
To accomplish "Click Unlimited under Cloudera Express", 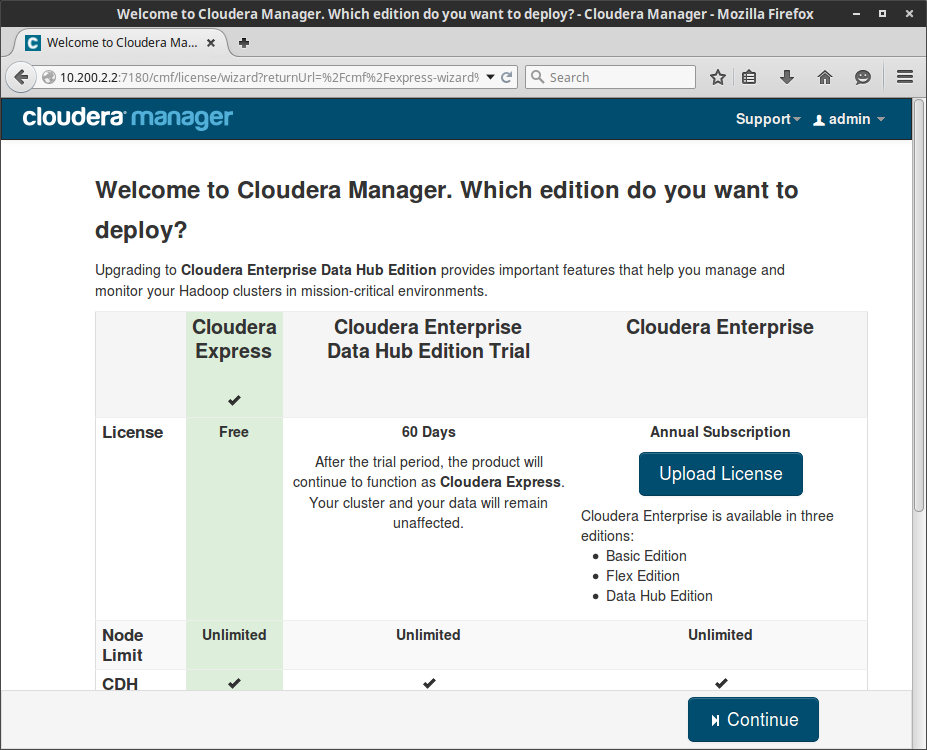I will point(234,635).
